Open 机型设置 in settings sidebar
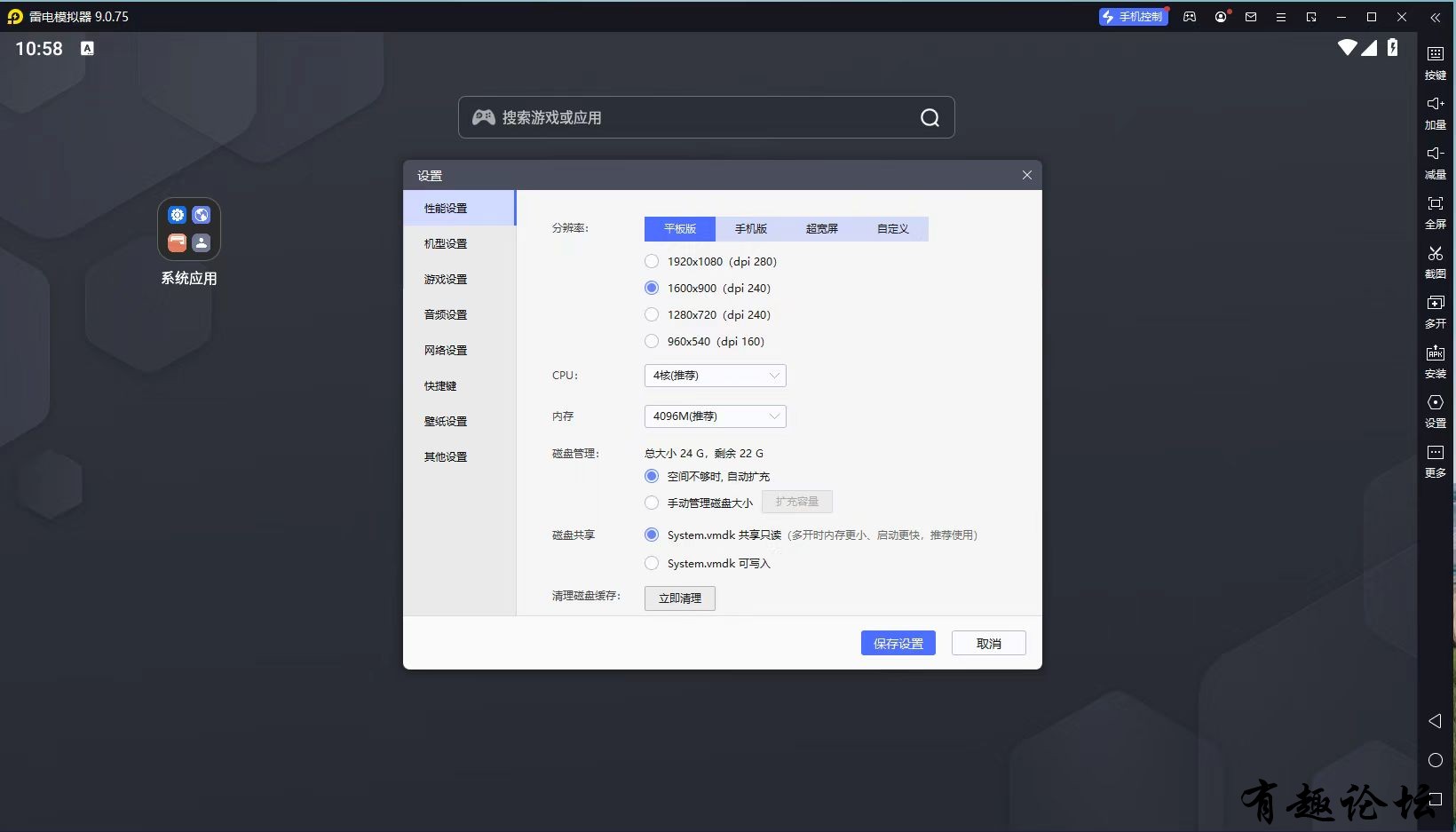Image resolution: width=1456 pixels, height=832 pixels. click(x=459, y=243)
